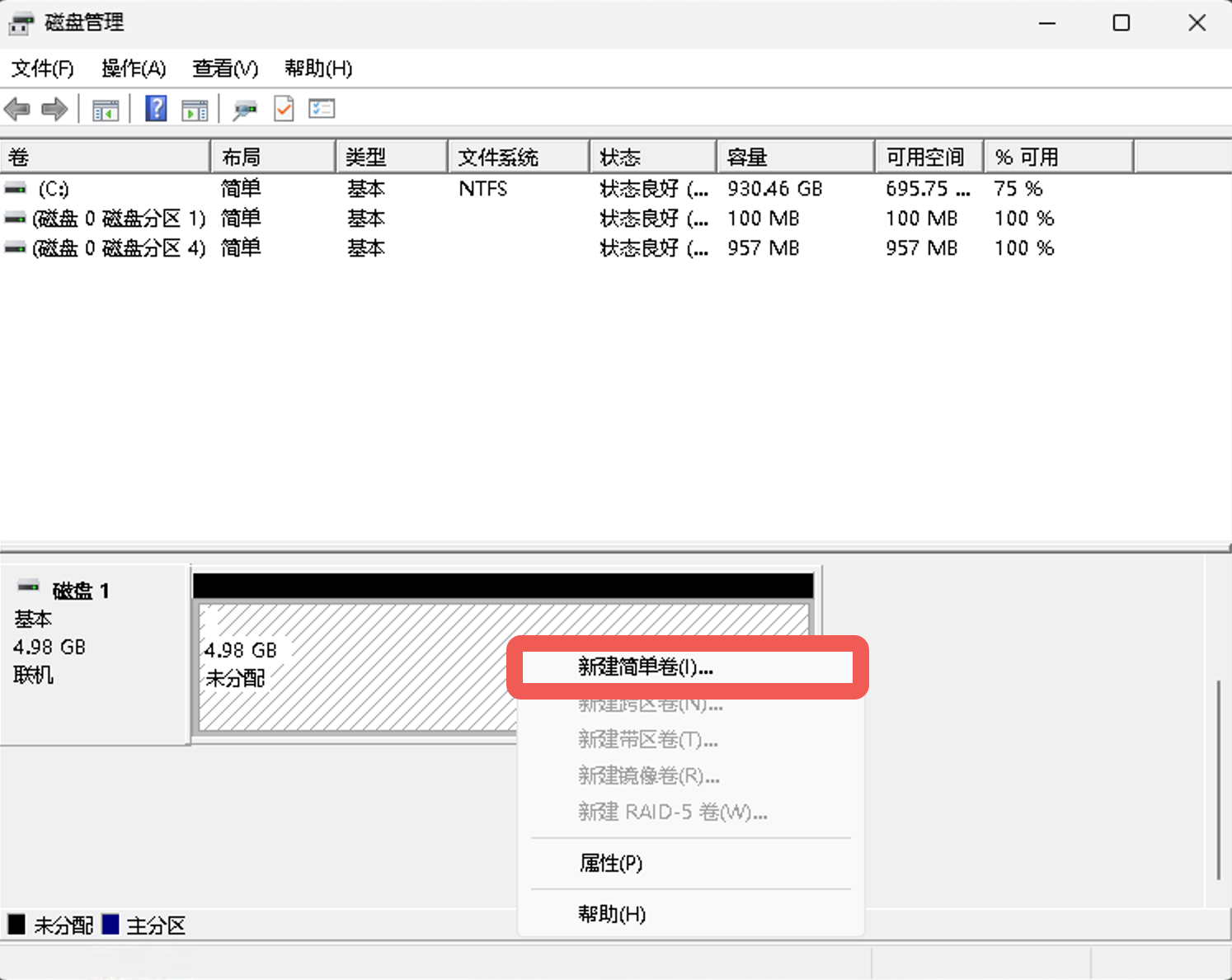Image resolution: width=1232 pixels, height=980 pixels.
Task: Choose 属性(P) in the context menu
Action: pyautogui.click(x=611, y=864)
